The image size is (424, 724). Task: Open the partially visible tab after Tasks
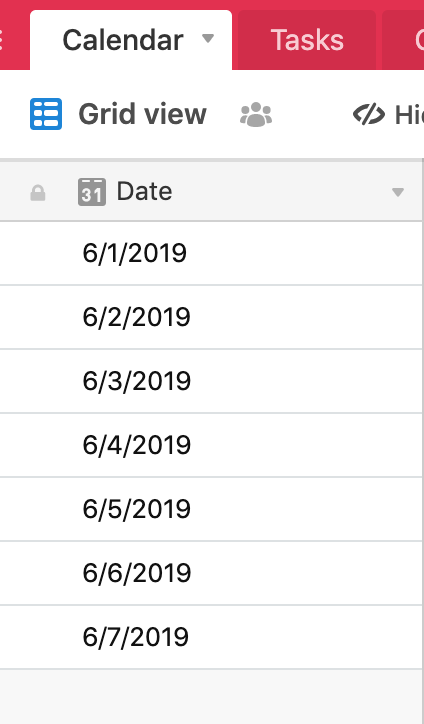click(403, 40)
